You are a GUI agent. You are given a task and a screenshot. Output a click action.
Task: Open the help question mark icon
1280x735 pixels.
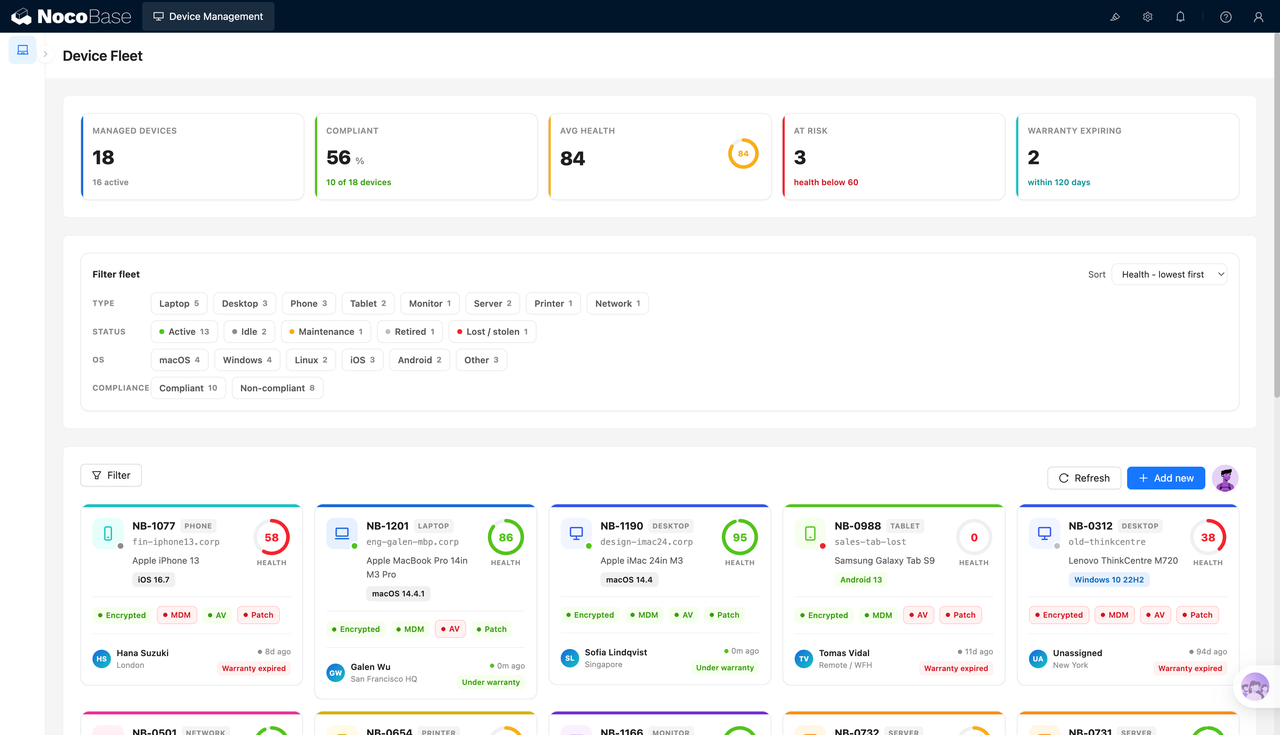click(x=1226, y=17)
